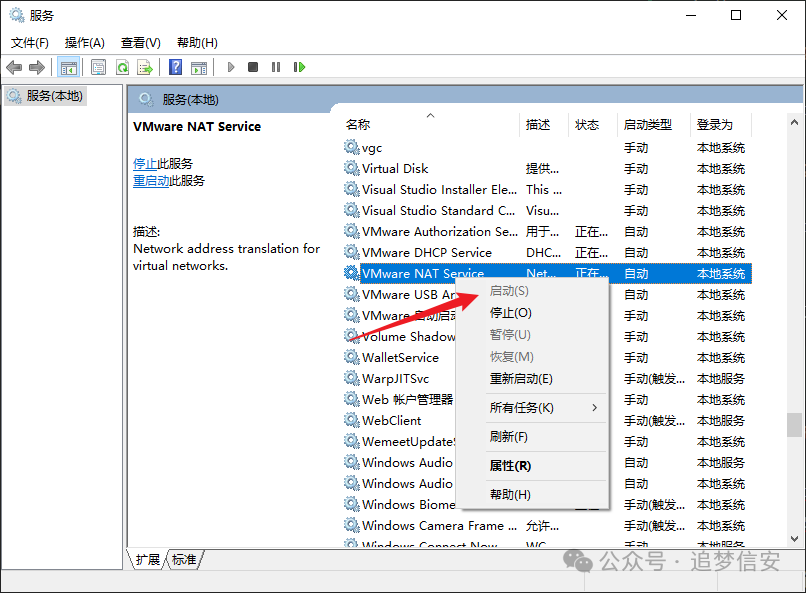Image resolution: width=806 pixels, height=593 pixels.
Task: Click the Restart Service toolbar icon
Action: coord(299,67)
